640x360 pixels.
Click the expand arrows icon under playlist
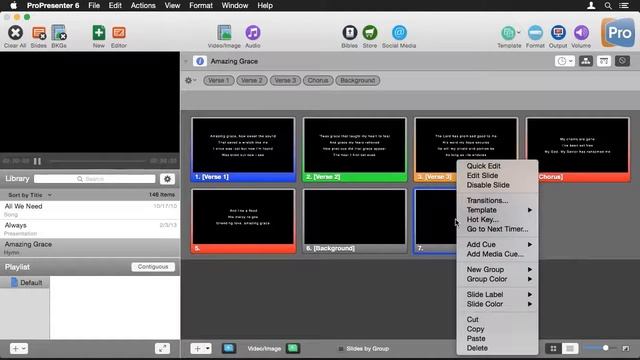click(x=162, y=348)
